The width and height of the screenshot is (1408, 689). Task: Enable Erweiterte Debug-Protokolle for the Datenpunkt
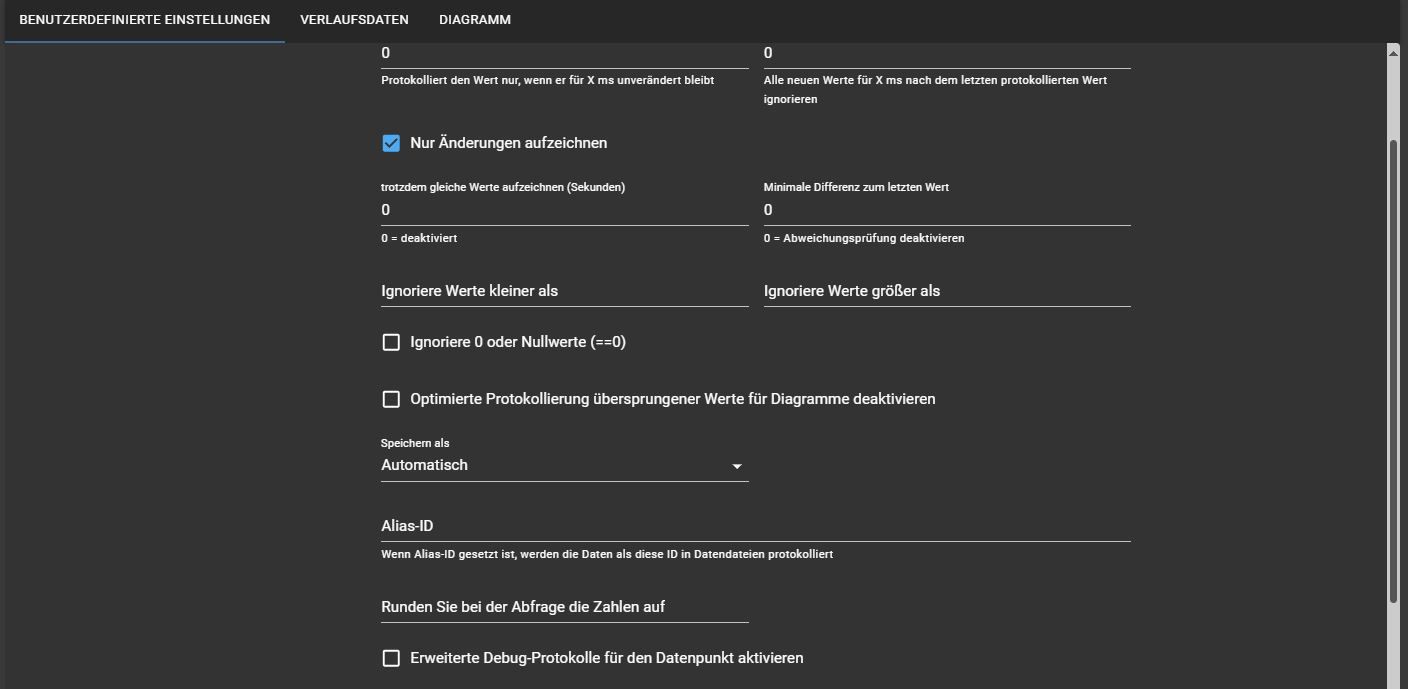coord(391,658)
